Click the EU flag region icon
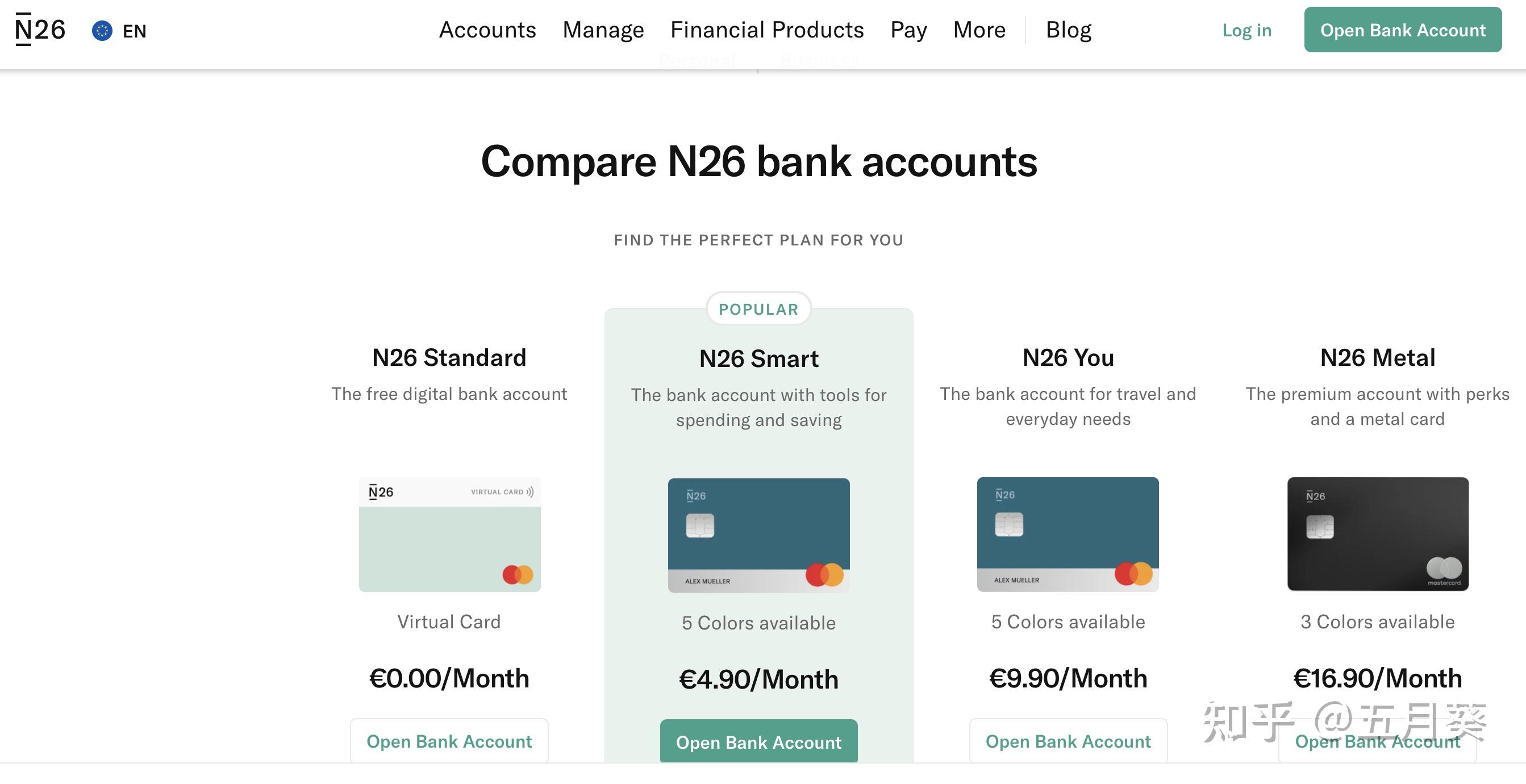This screenshot has width=1526, height=784. tap(102, 31)
